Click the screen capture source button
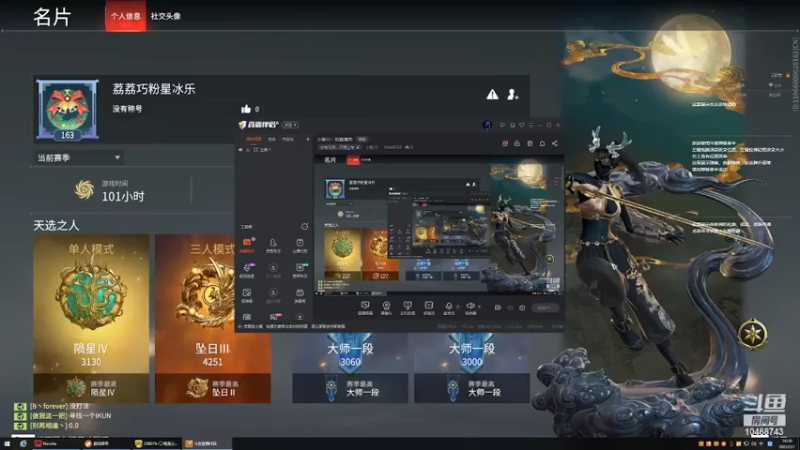This screenshot has height=450, width=800. coord(365,308)
